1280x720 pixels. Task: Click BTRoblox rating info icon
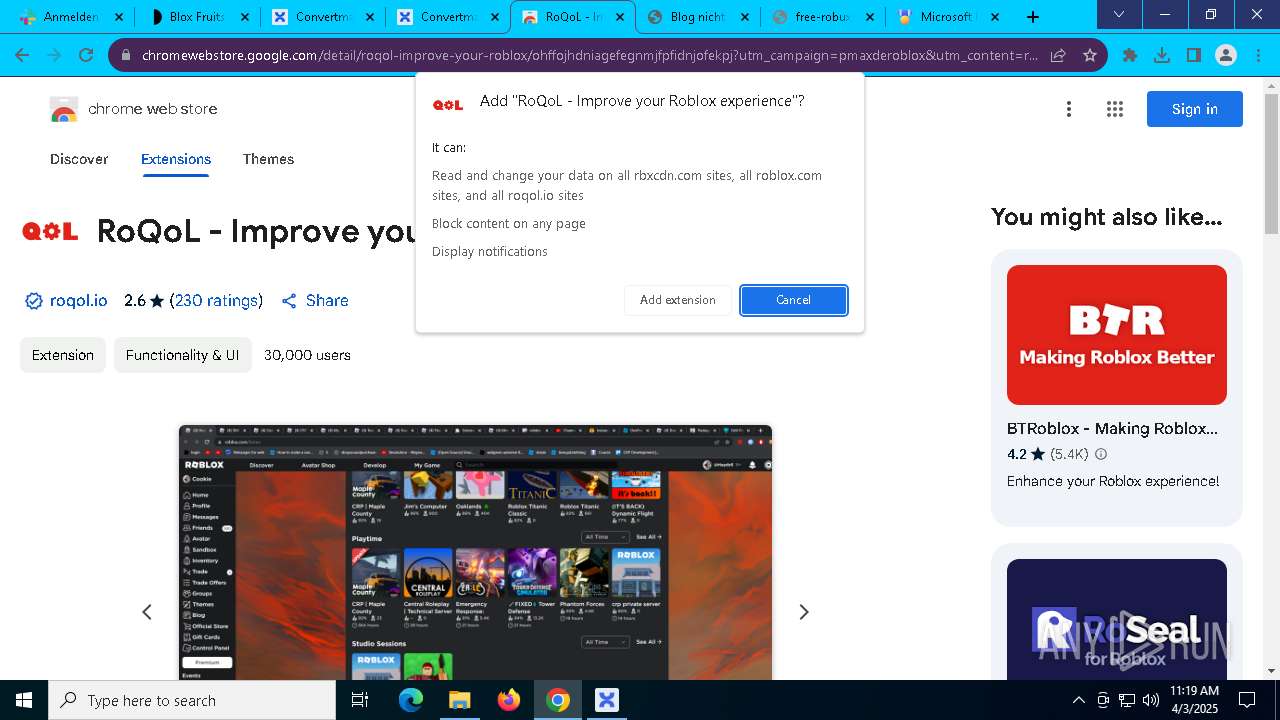(1101, 454)
